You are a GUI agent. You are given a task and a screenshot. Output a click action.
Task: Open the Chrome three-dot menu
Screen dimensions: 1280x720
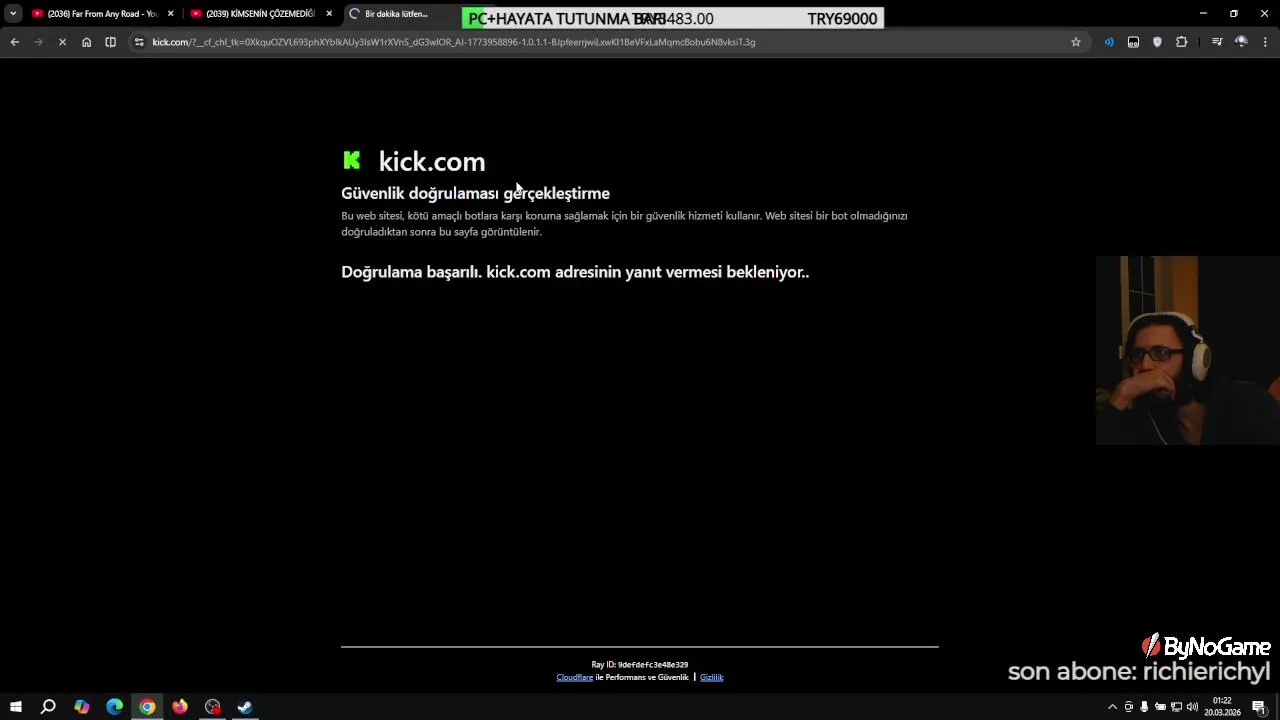(1266, 42)
